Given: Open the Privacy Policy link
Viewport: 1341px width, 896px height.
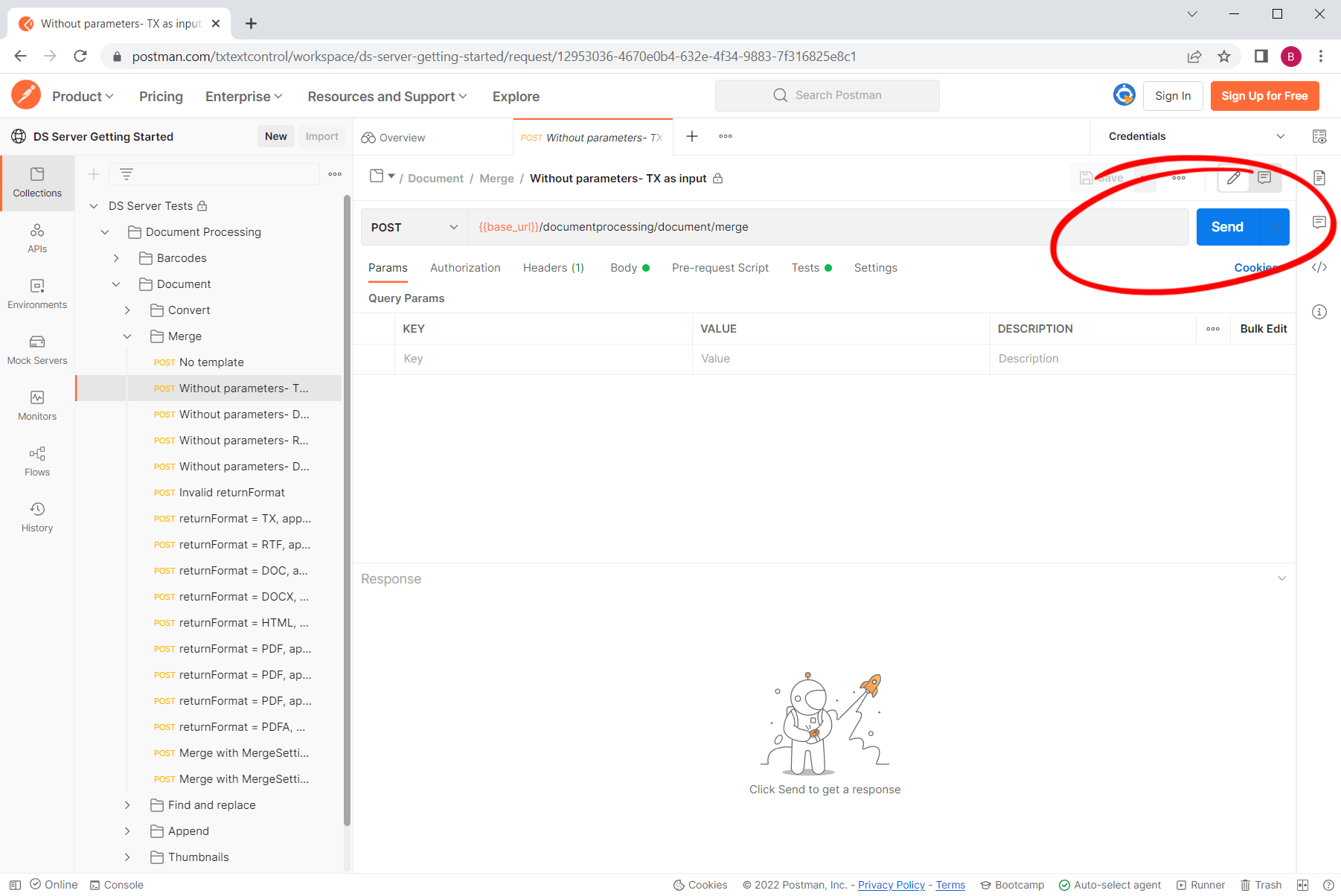Looking at the screenshot, I should [892, 885].
